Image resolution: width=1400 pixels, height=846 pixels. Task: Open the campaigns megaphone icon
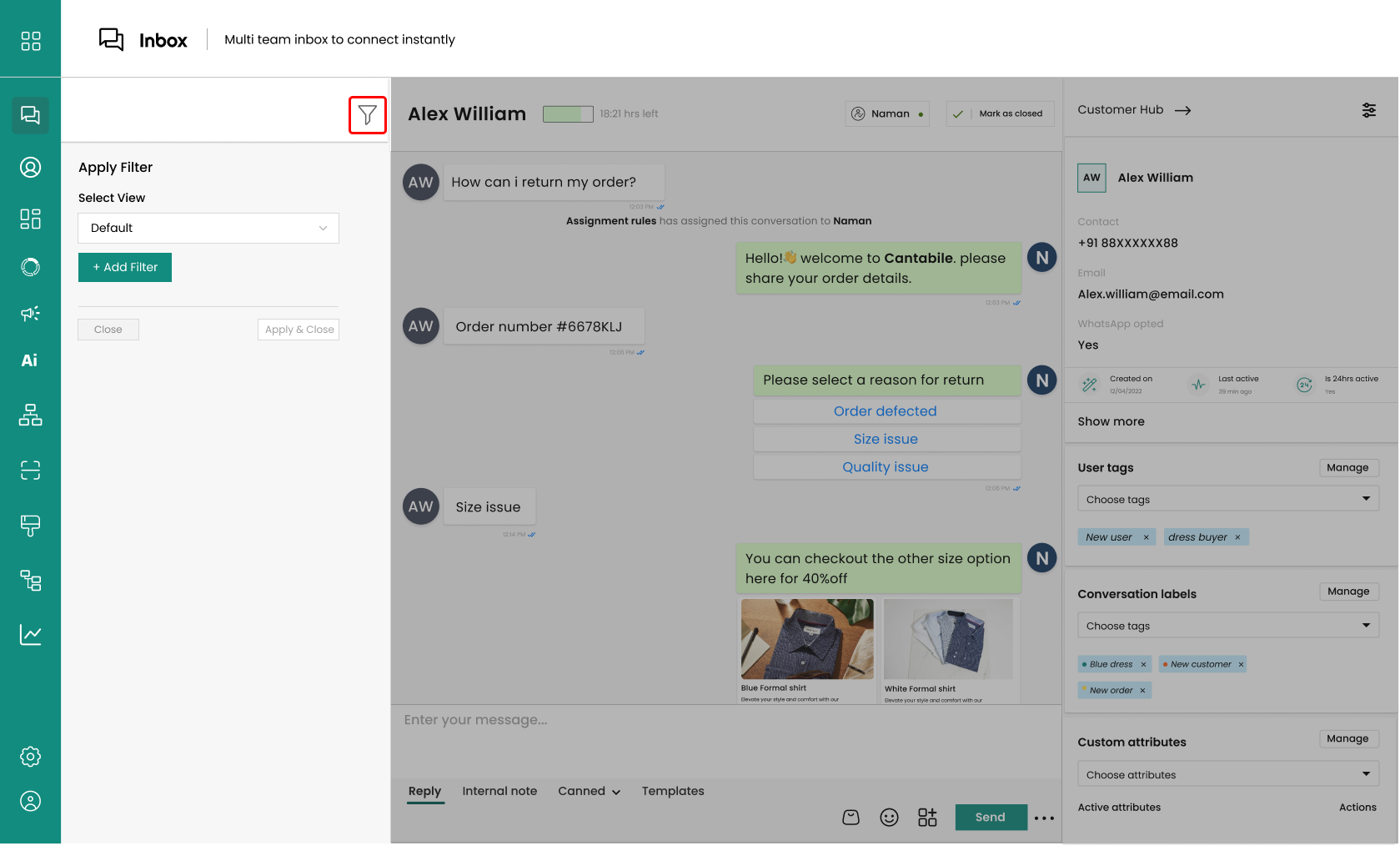tap(30, 314)
